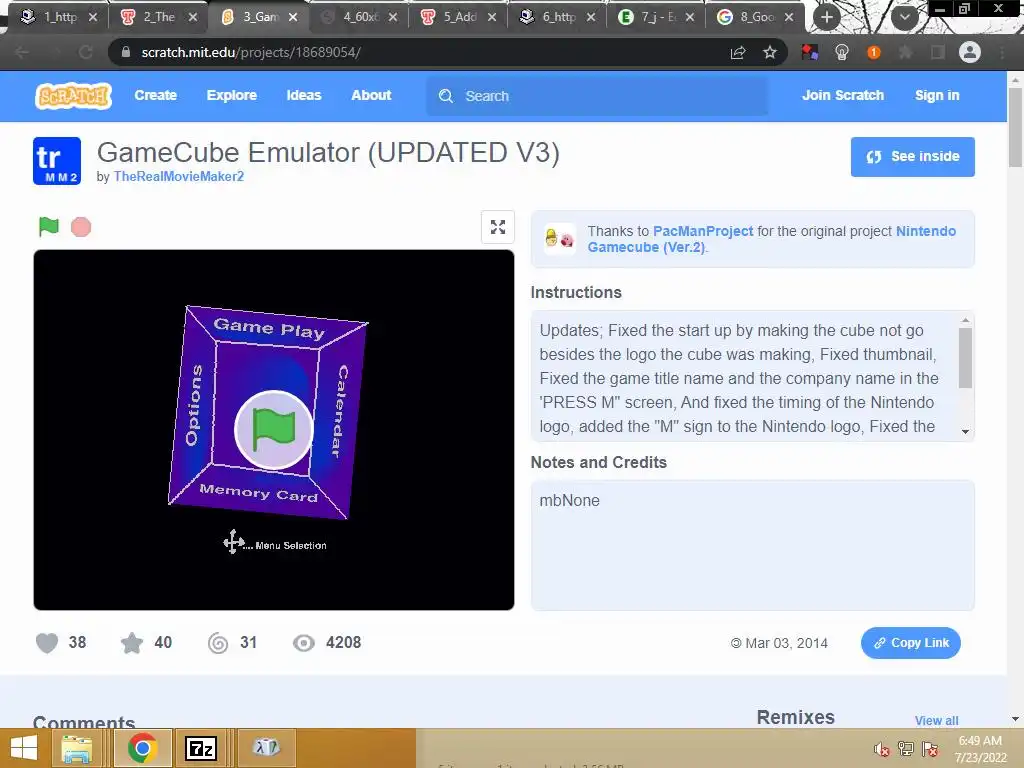
Task: Stop project with red stop button
Action: [81, 227]
